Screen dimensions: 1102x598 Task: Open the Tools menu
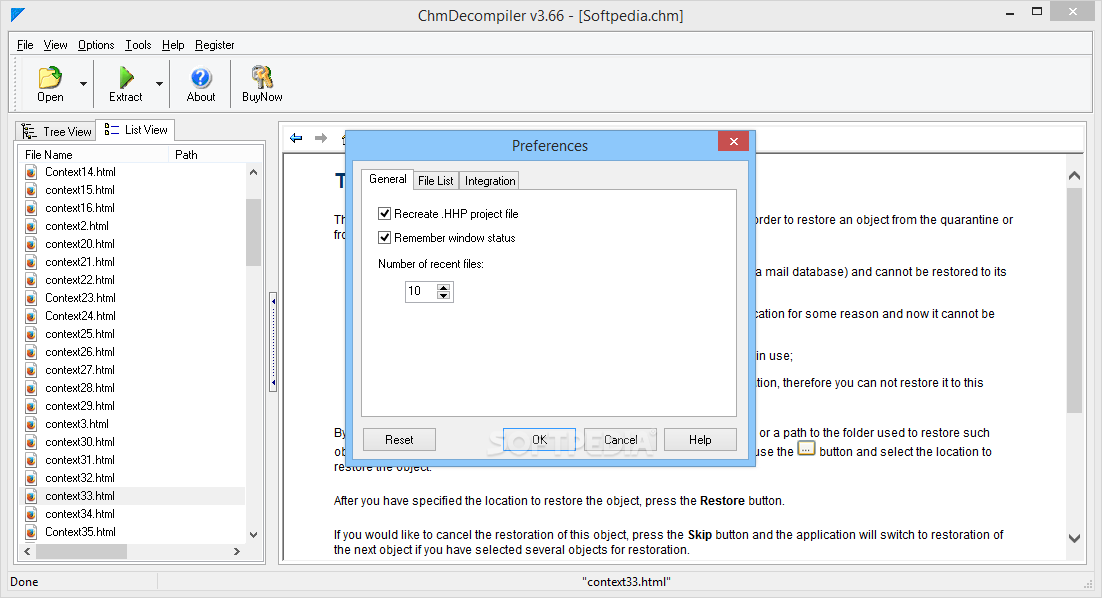(x=138, y=45)
